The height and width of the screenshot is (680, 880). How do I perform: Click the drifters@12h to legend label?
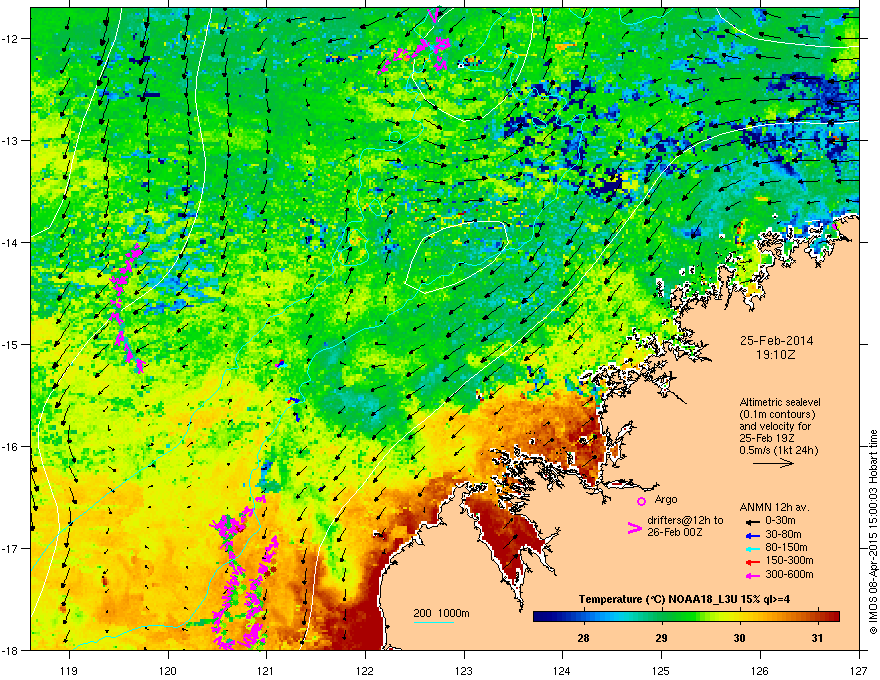click(x=685, y=520)
